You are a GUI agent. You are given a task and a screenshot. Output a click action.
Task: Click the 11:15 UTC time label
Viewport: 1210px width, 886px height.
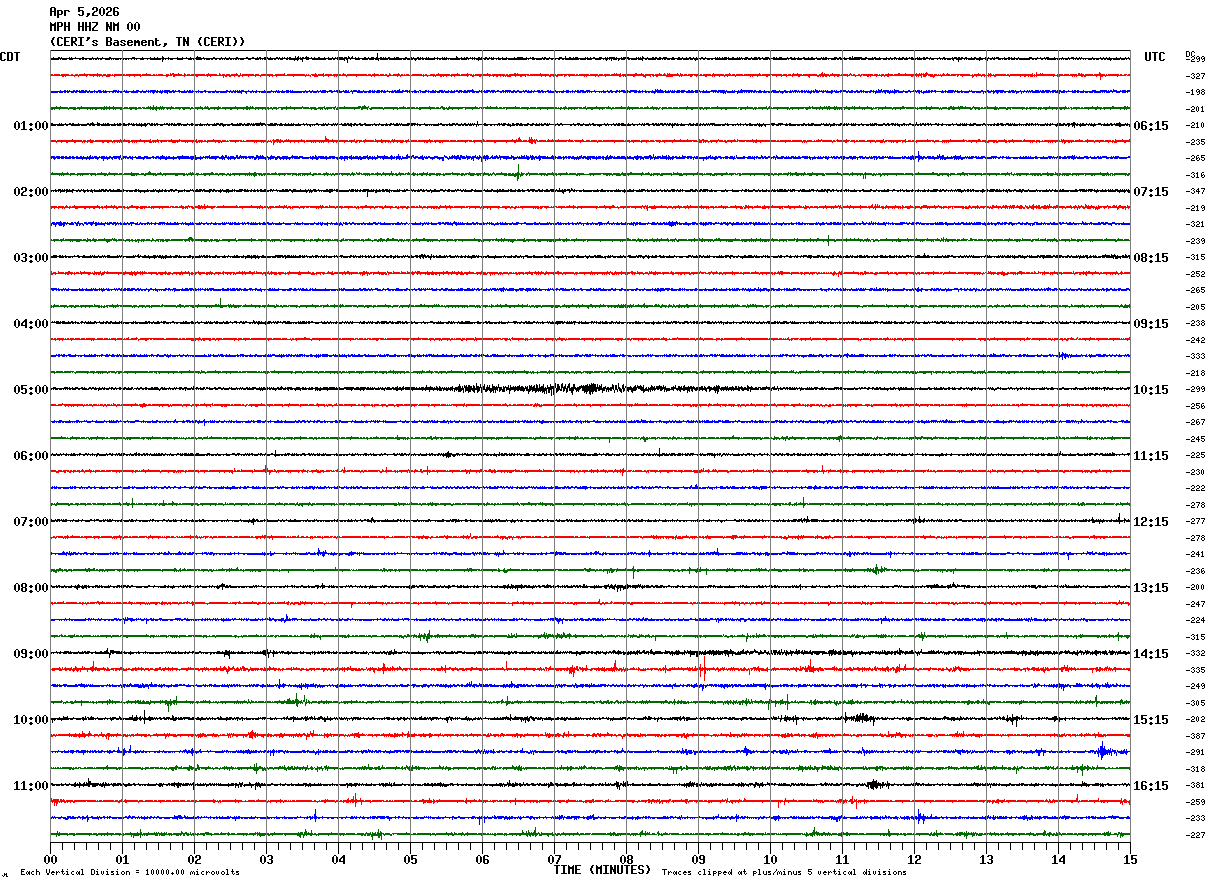(1150, 456)
